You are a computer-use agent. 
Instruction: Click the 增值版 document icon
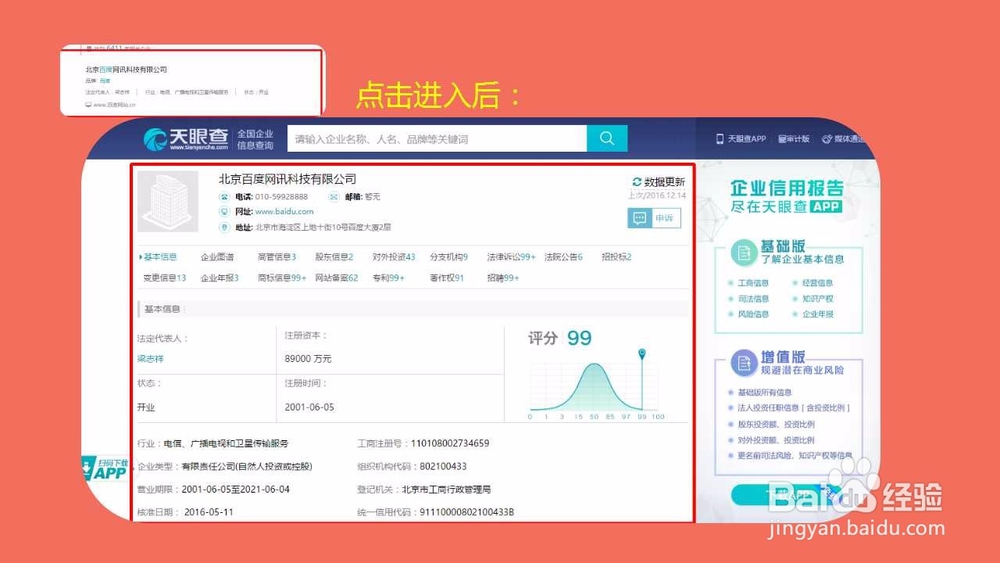(x=743, y=363)
